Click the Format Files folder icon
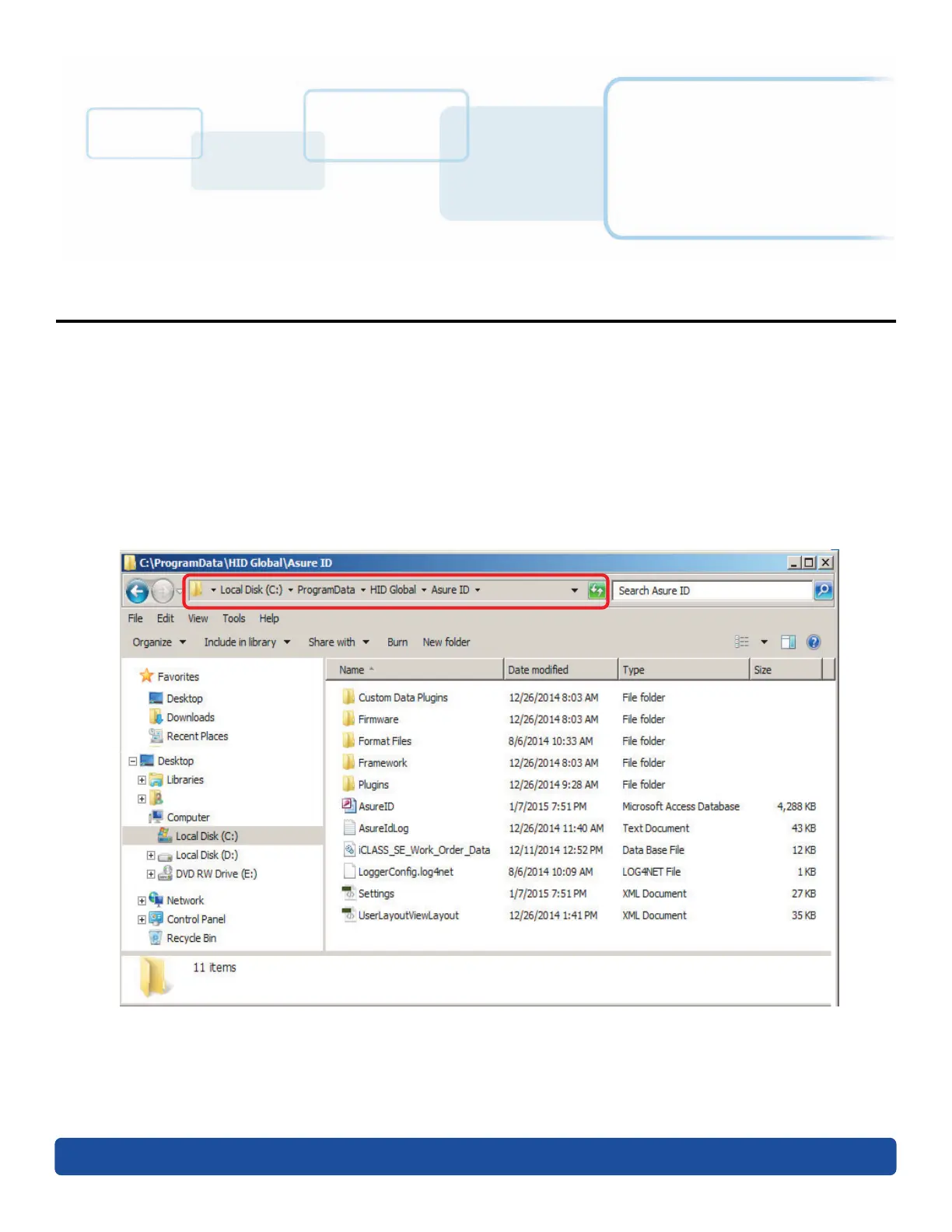Image resolution: width=952 pixels, height=1232 pixels. tap(348, 740)
